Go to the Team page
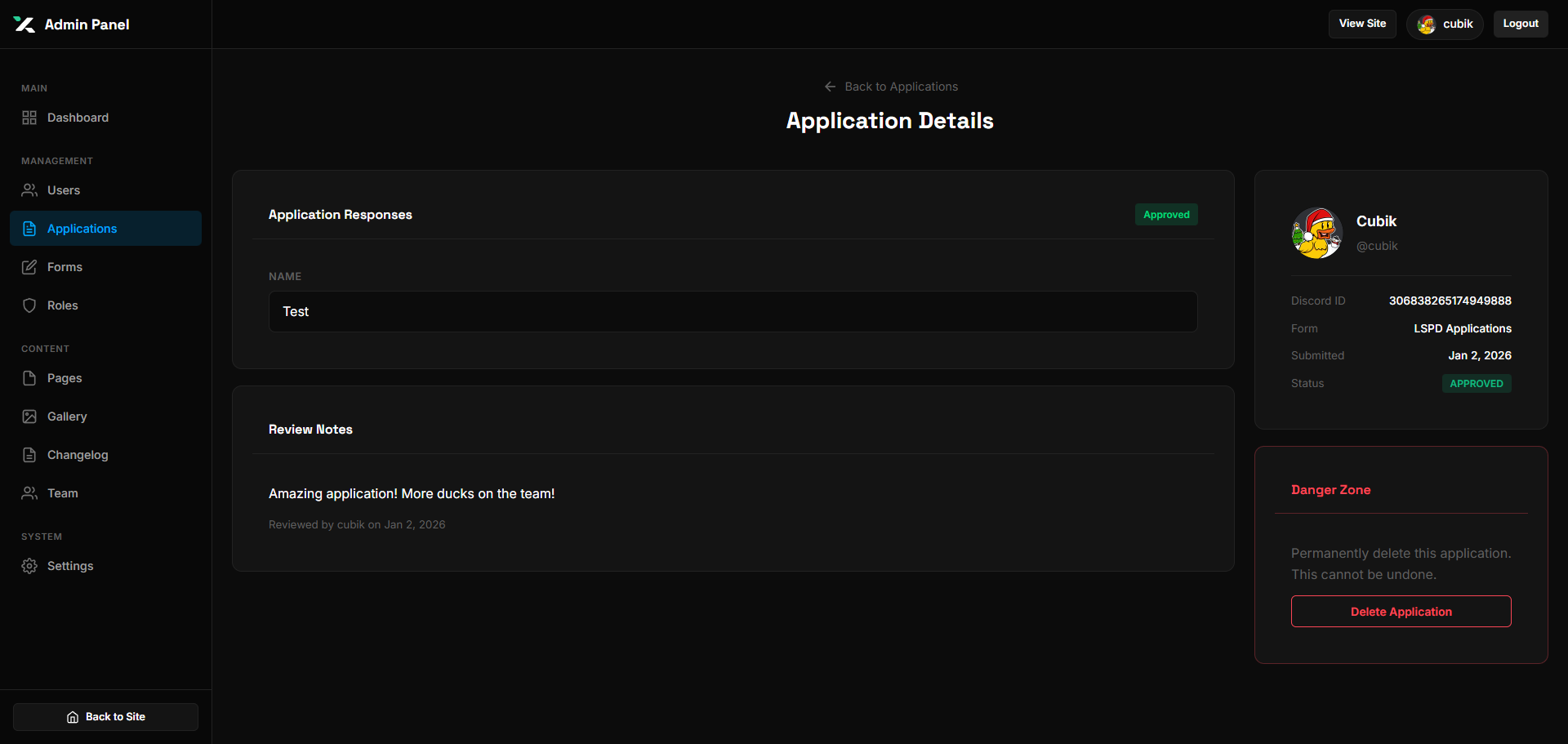1568x744 pixels. coord(106,493)
